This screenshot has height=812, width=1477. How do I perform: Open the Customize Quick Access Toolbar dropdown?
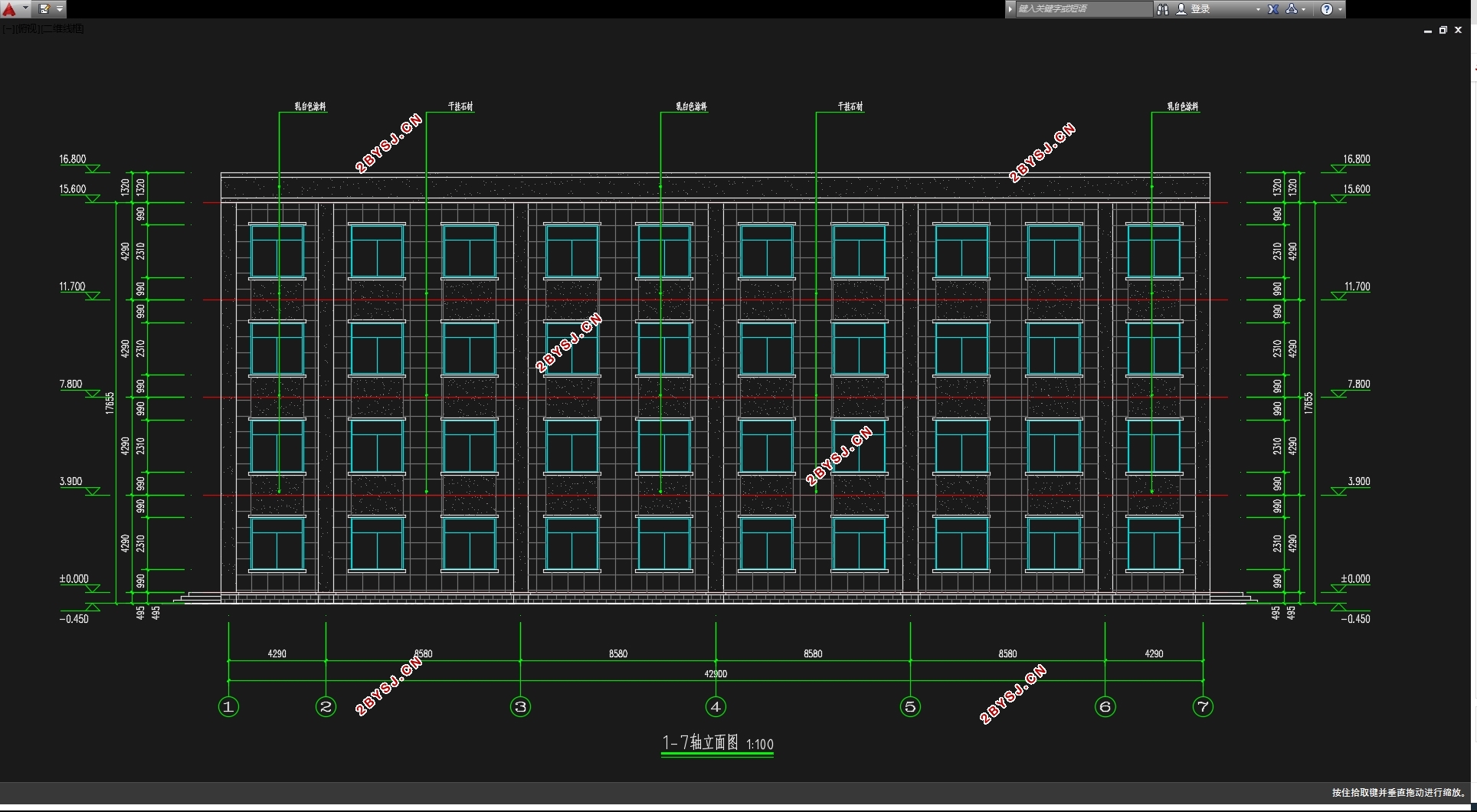pos(60,9)
